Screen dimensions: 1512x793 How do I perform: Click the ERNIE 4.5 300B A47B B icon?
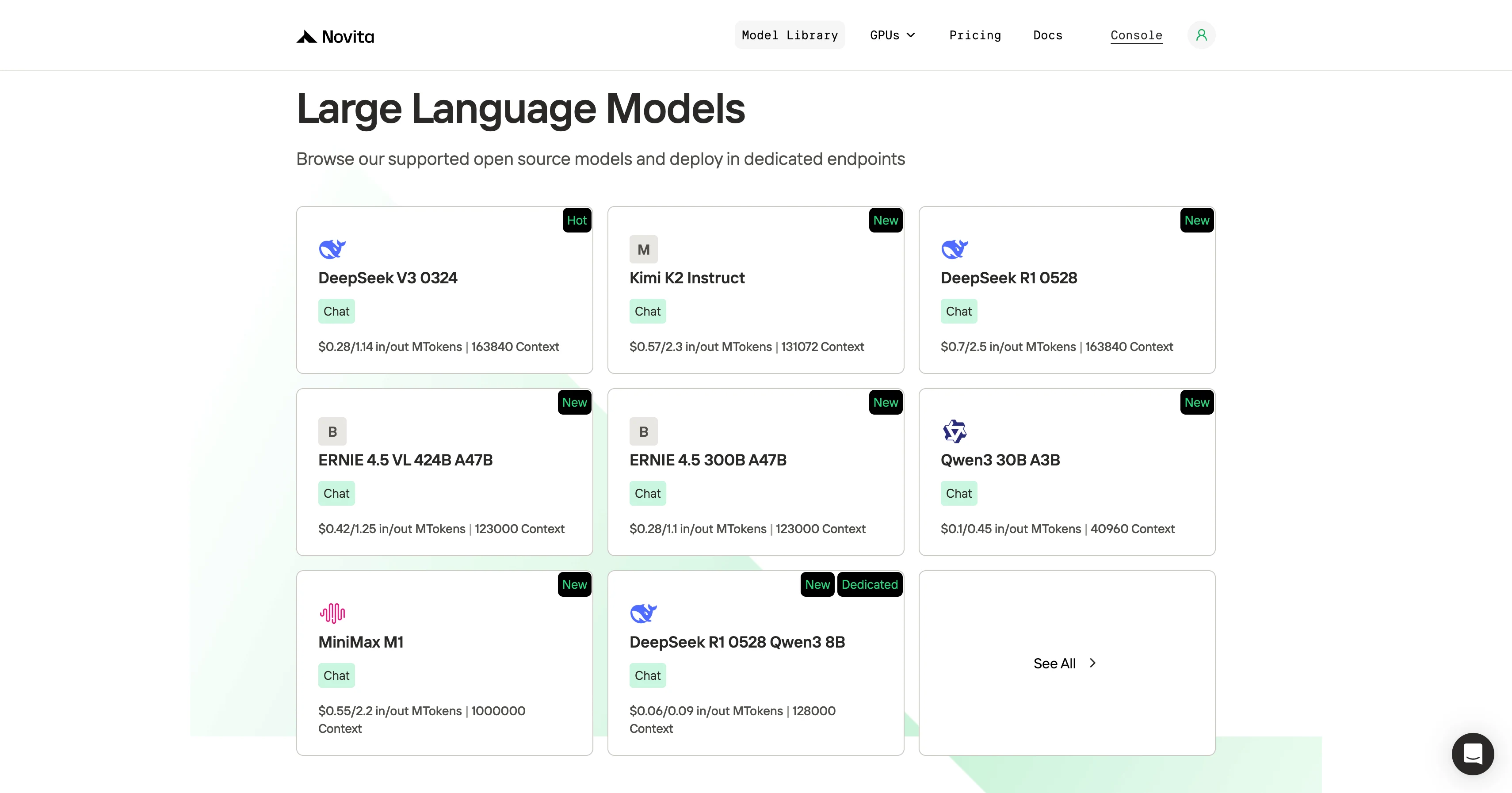pos(643,431)
